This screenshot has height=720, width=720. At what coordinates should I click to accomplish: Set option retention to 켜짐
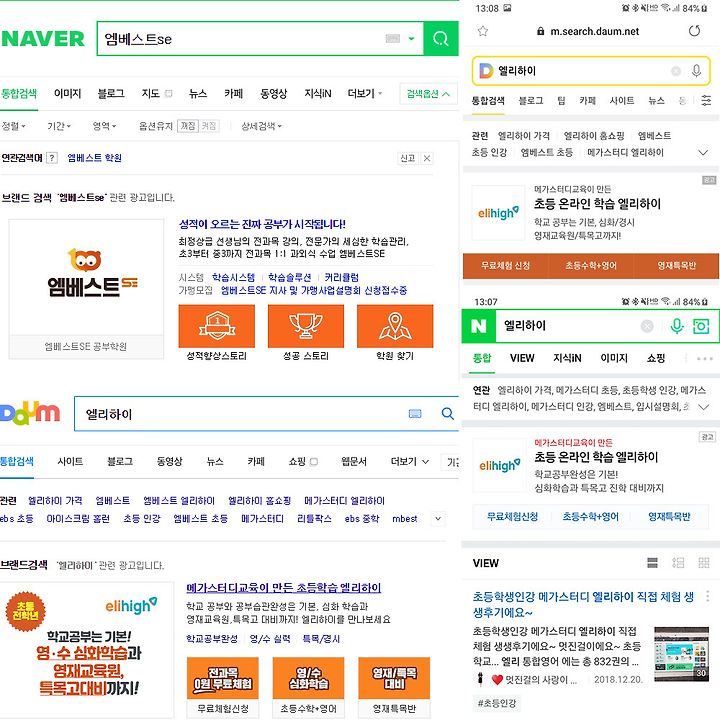tap(209, 126)
